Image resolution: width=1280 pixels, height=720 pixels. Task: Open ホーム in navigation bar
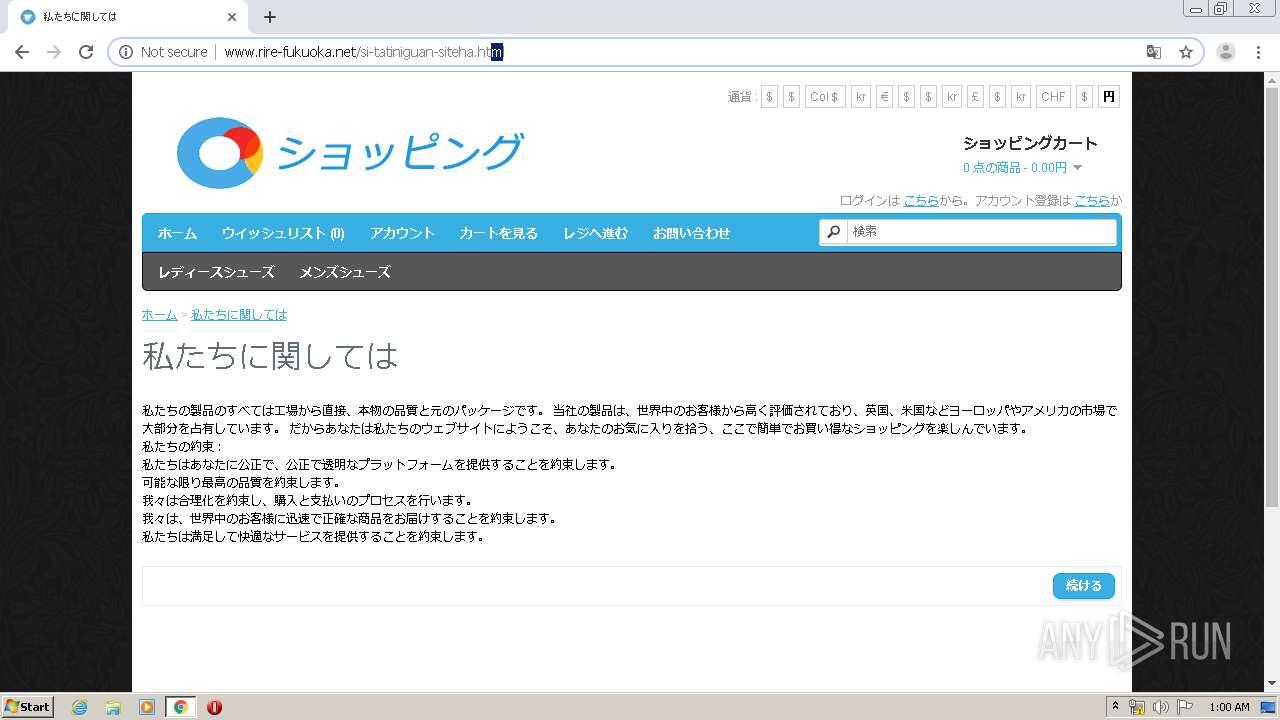point(177,233)
